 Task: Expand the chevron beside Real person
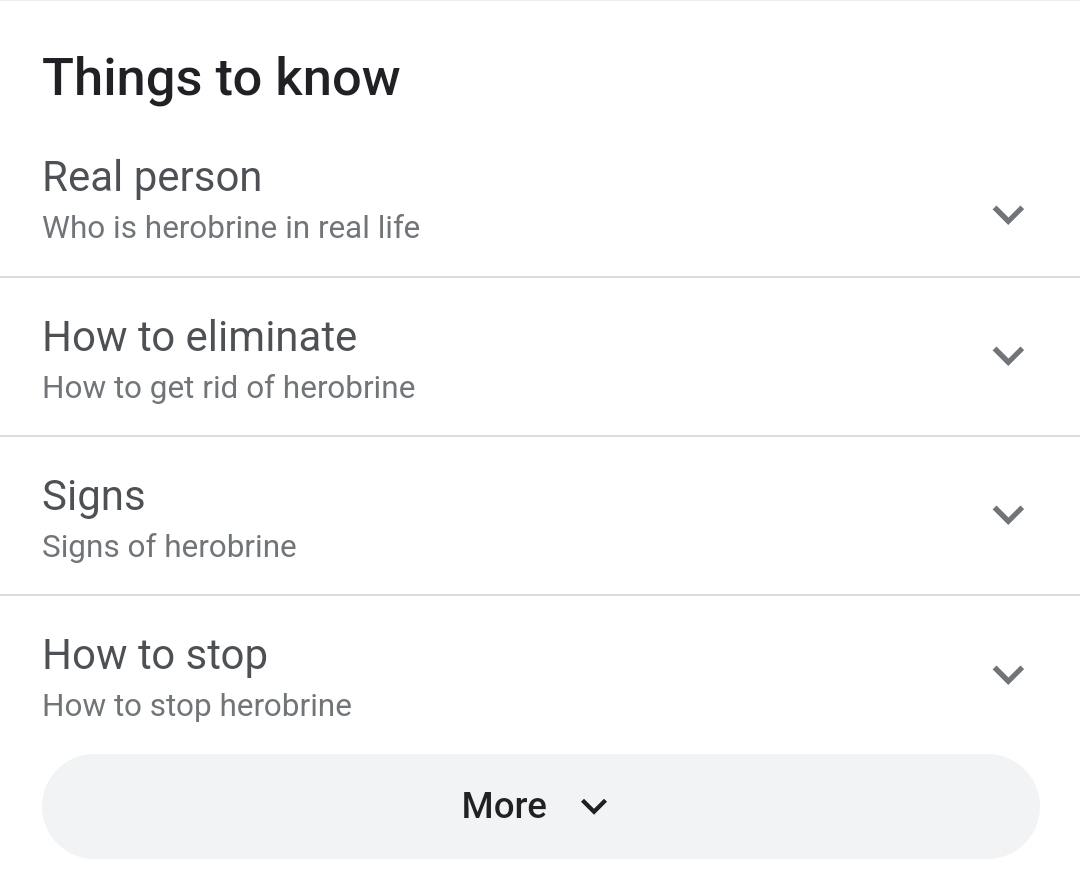1007,215
